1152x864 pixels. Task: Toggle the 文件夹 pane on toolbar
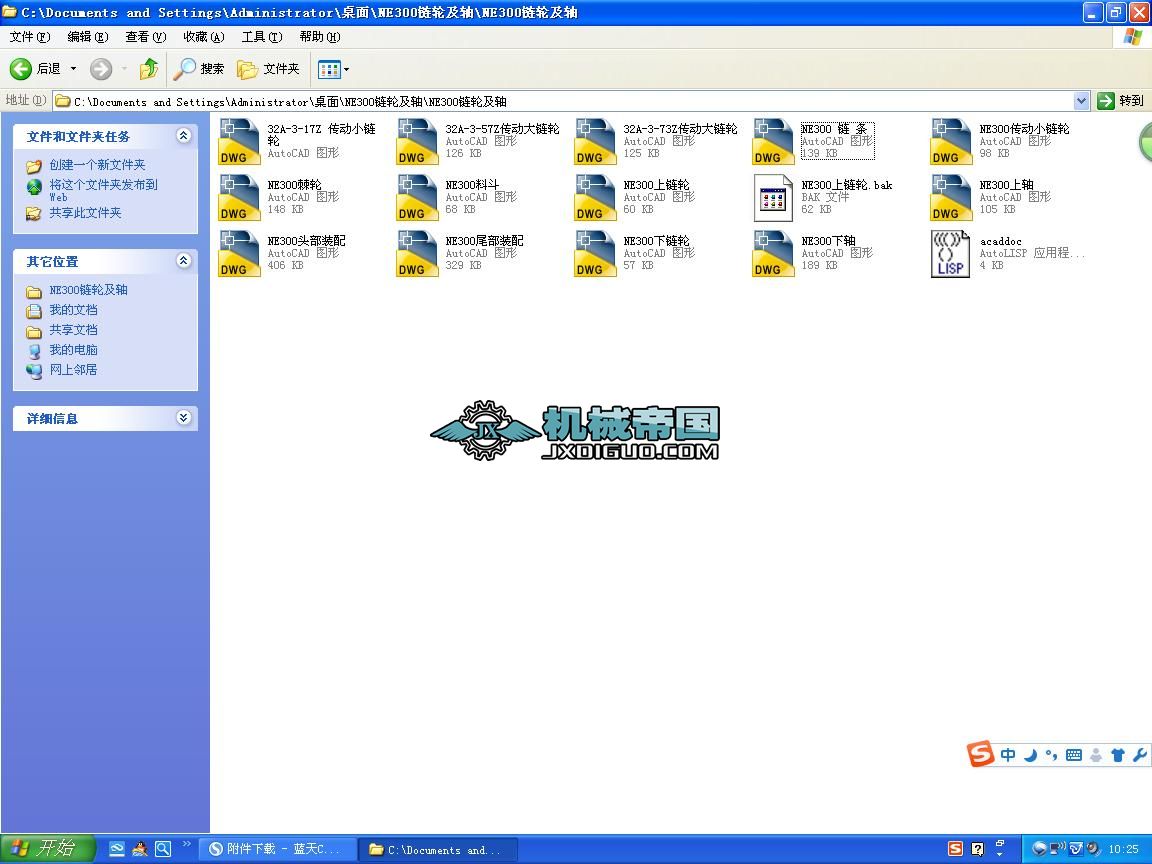[268, 69]
